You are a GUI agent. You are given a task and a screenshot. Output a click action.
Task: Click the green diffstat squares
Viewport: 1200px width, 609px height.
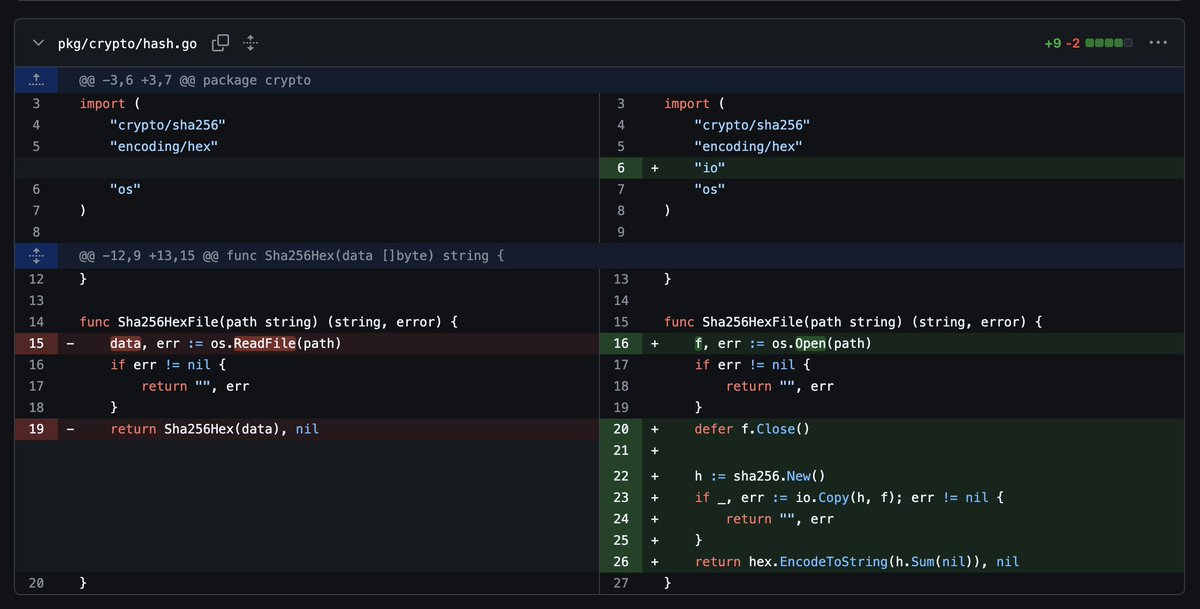1110,43
